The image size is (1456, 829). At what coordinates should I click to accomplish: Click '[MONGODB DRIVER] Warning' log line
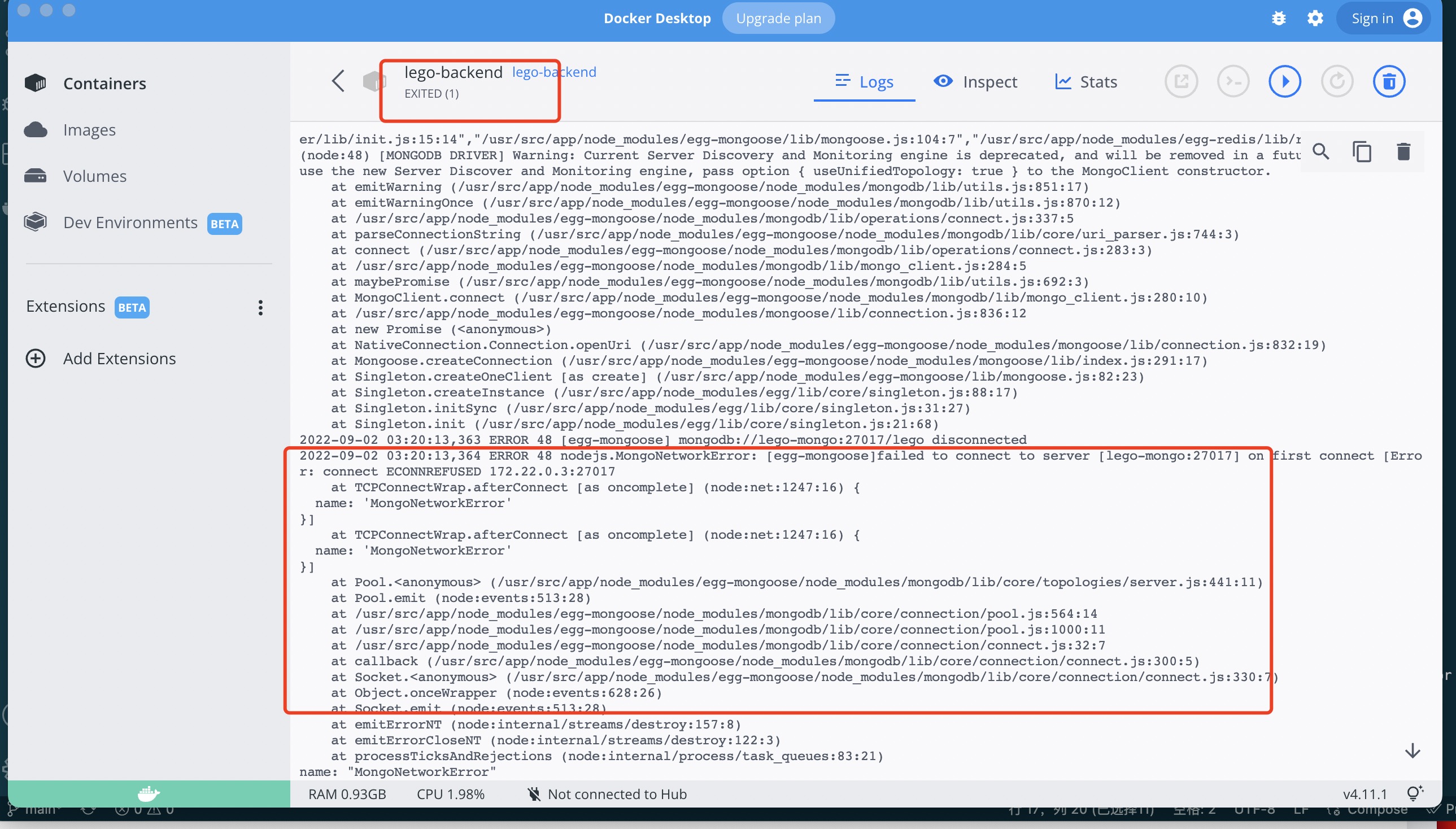tap(801, 155)
